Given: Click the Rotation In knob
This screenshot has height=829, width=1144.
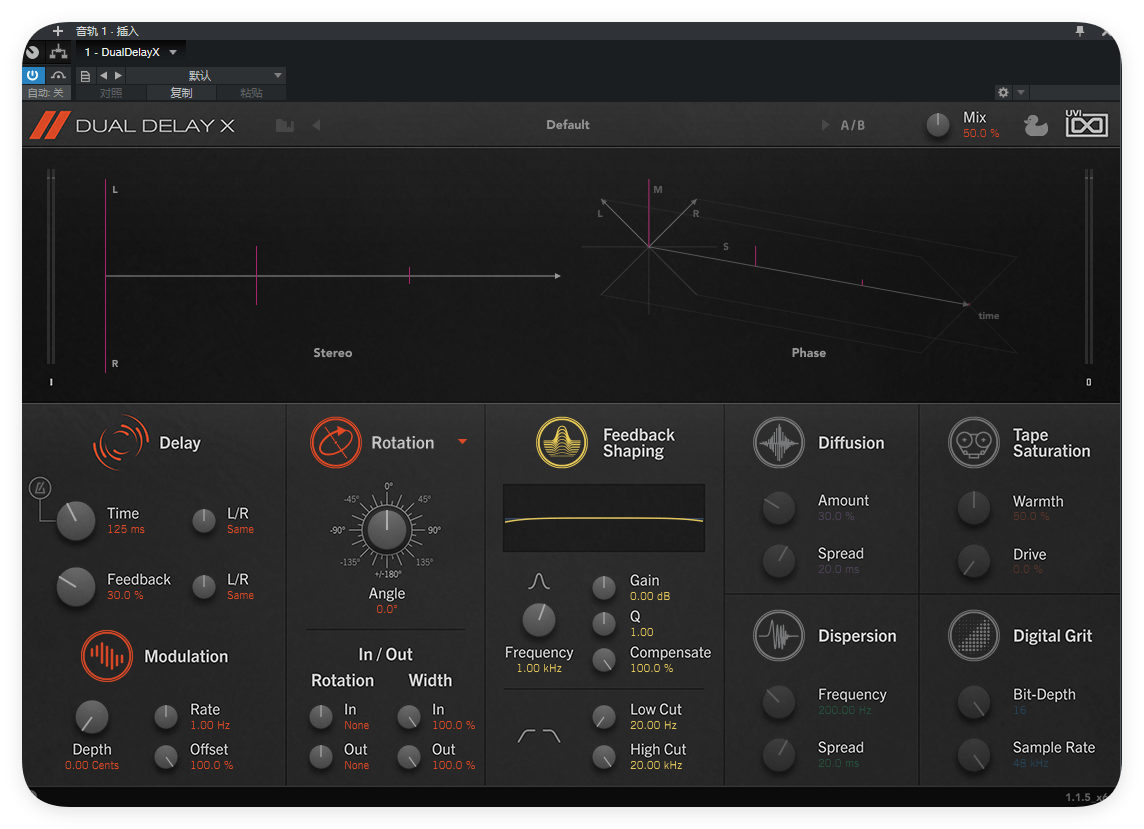Looking at the screenshot, I should tap(321, 717).
